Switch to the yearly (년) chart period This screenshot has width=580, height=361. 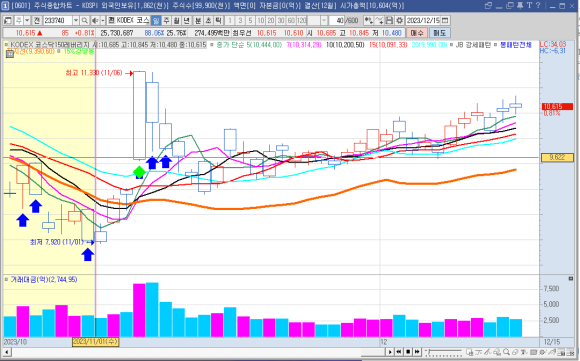click(187, 20)
